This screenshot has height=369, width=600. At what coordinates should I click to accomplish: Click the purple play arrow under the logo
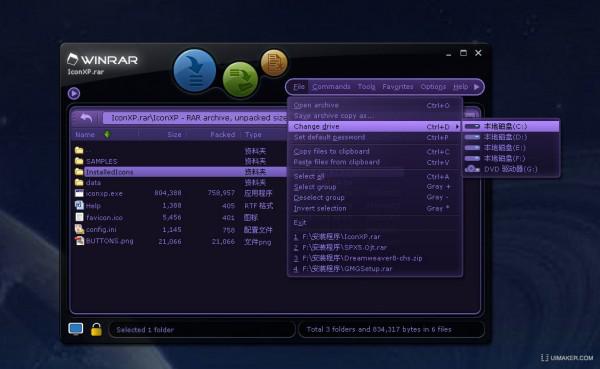coord(74,93)
